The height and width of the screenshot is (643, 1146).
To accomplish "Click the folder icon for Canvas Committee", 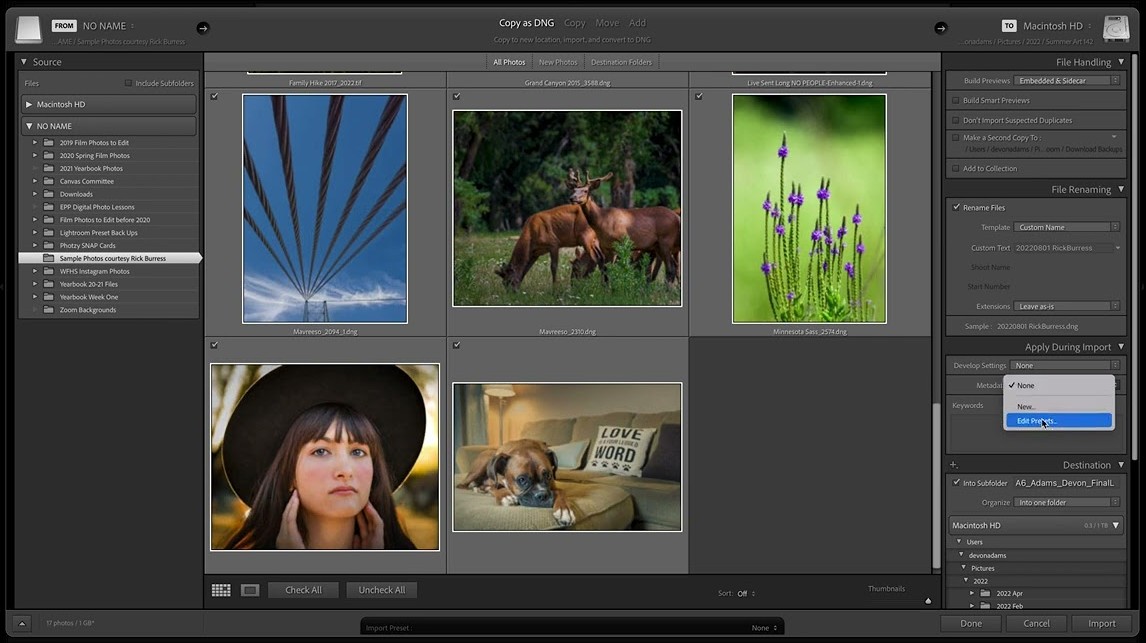I will 48,181.
